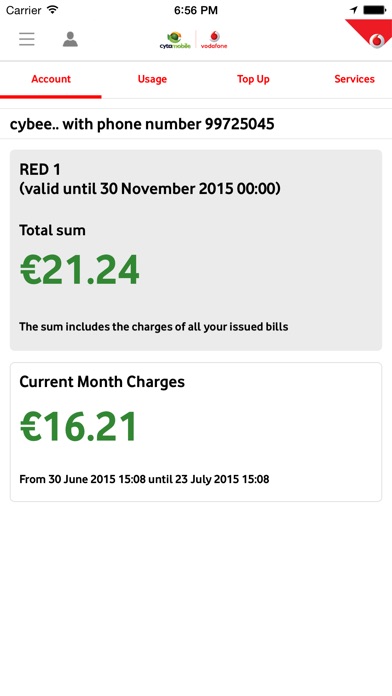Viewport: 392px width, 696px height.
Task: Tap the battery indicator icon
Action: coord(375,10)
